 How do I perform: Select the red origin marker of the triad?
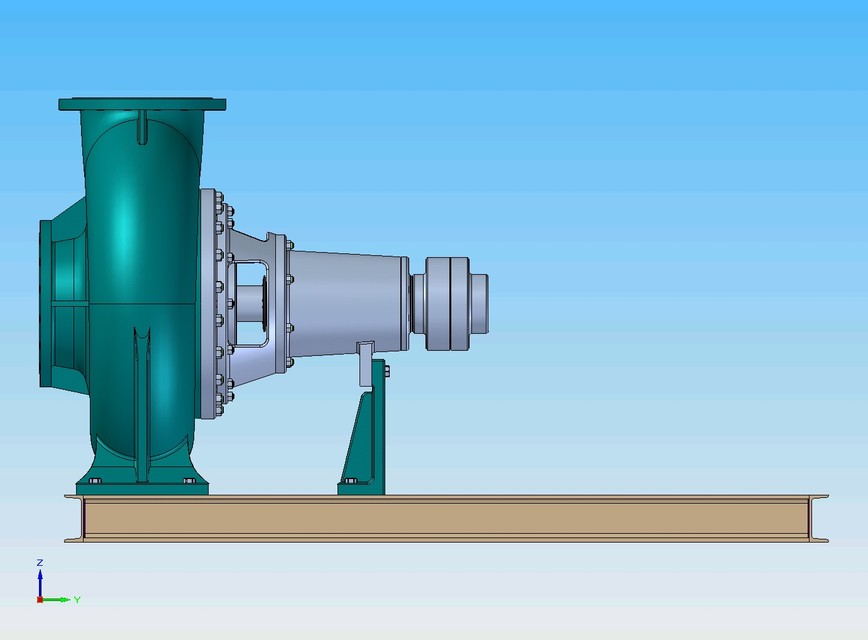coord(39,599)
